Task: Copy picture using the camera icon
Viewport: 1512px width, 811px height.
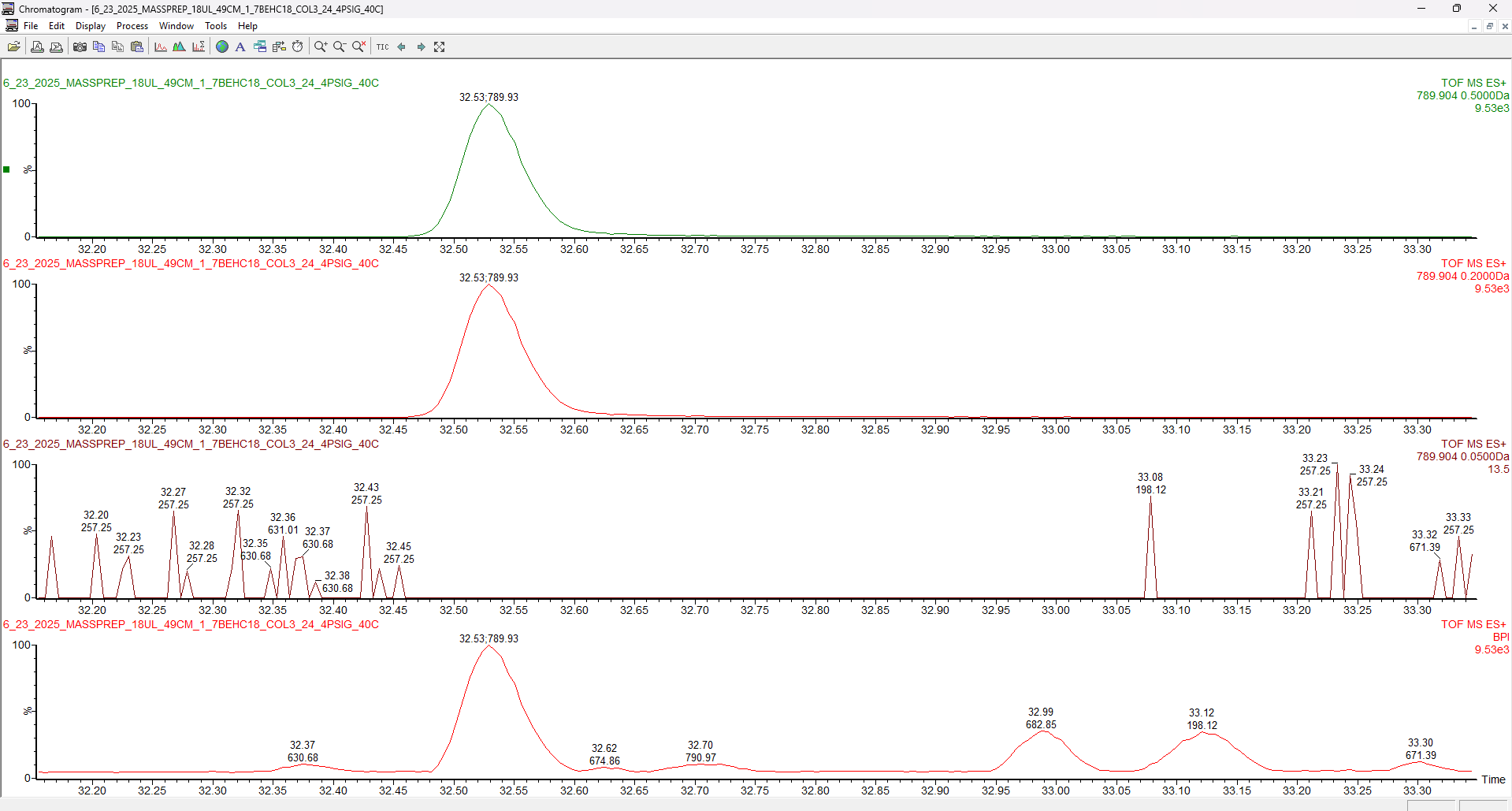Action: point(80,47)
